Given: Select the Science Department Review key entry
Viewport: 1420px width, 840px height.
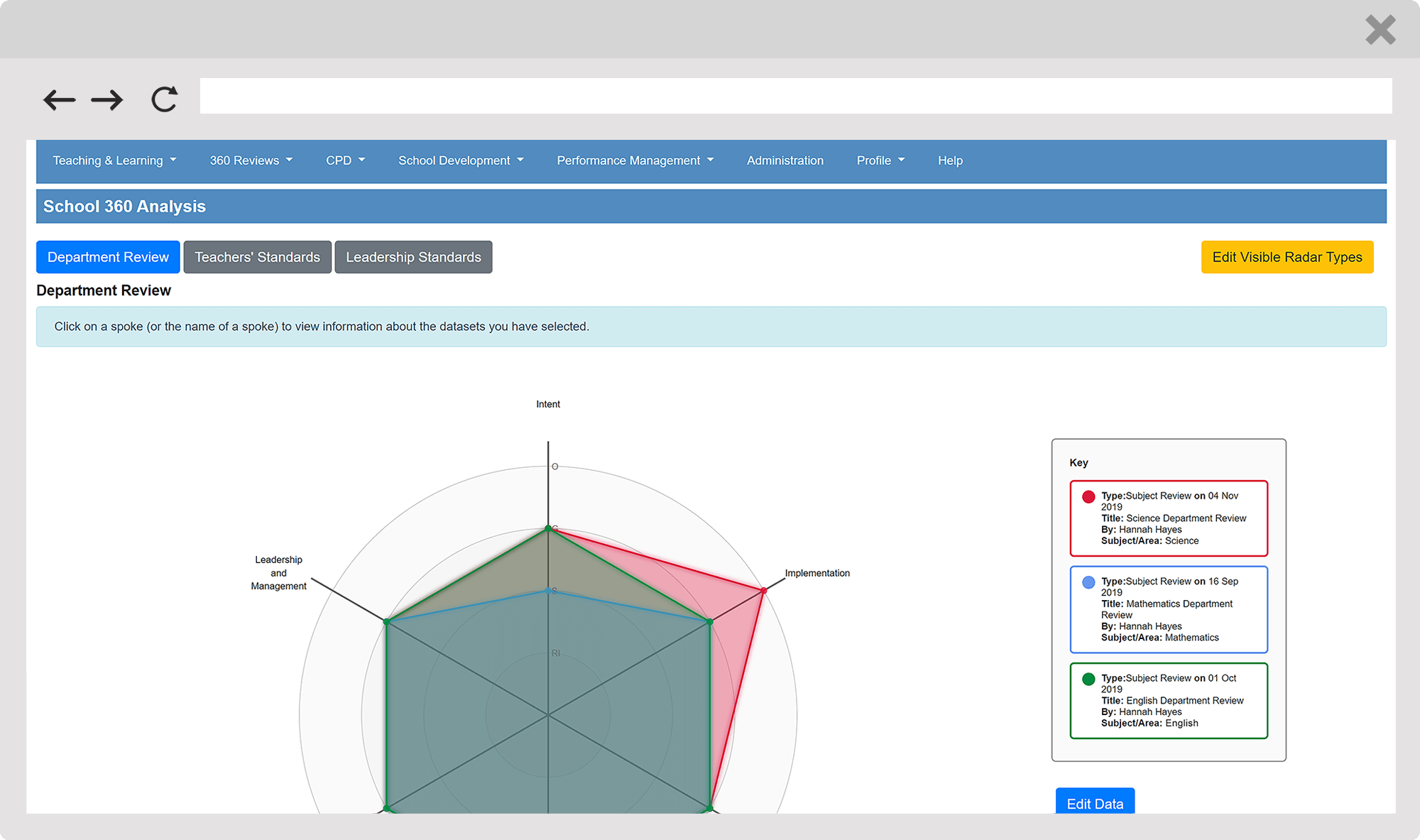Looking at the screenshot, I should pos(1169,518).
